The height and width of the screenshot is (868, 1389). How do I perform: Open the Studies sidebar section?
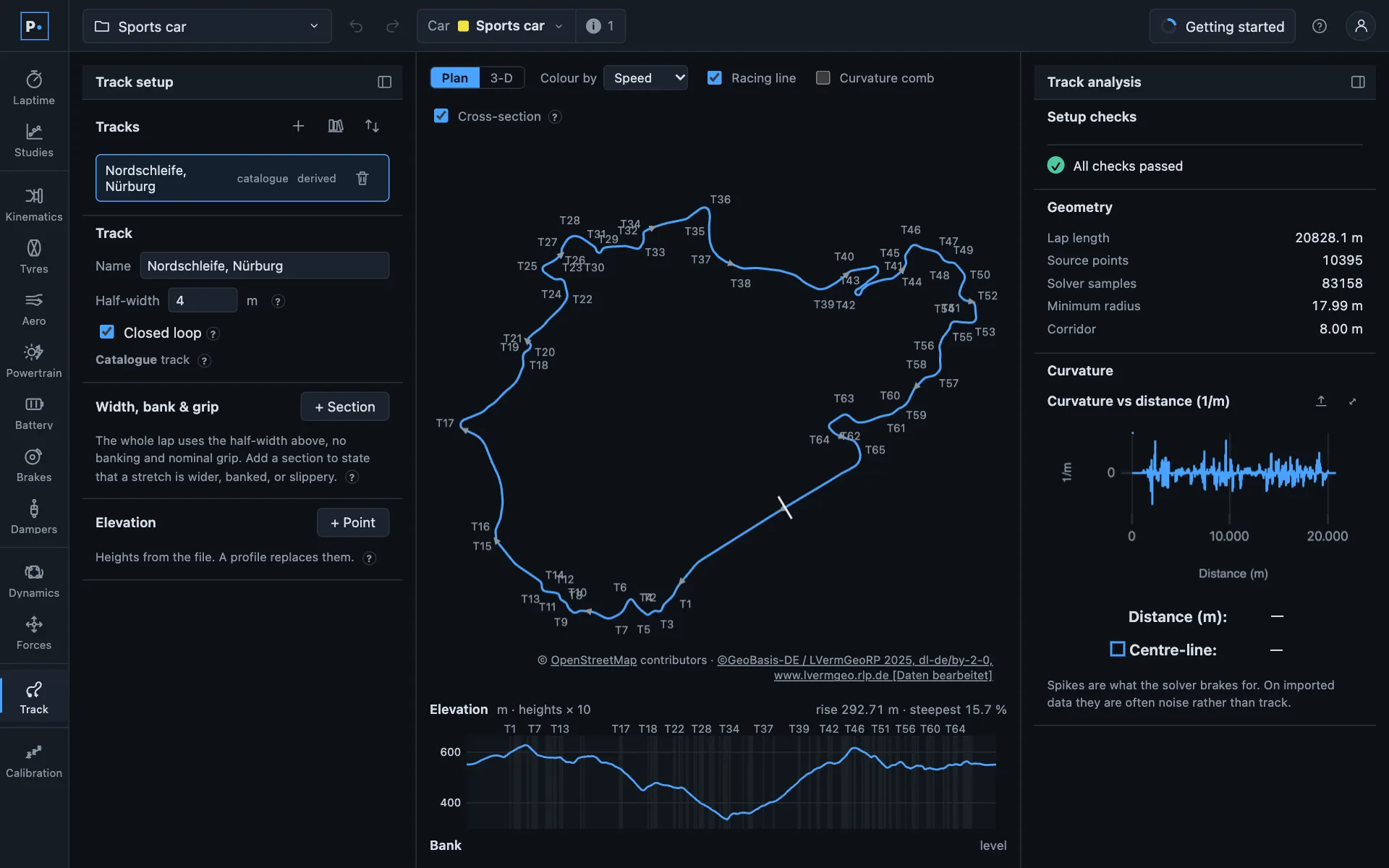(x=34, y=140)
